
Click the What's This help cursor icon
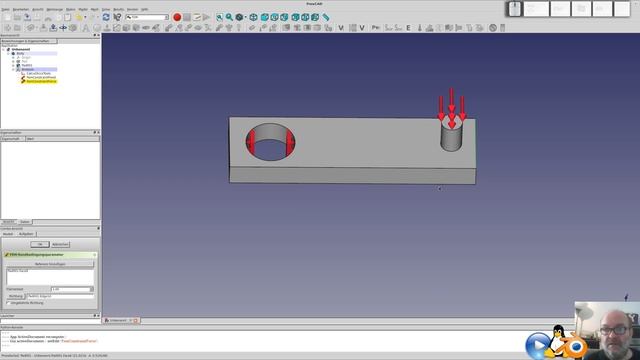point(117,17)
